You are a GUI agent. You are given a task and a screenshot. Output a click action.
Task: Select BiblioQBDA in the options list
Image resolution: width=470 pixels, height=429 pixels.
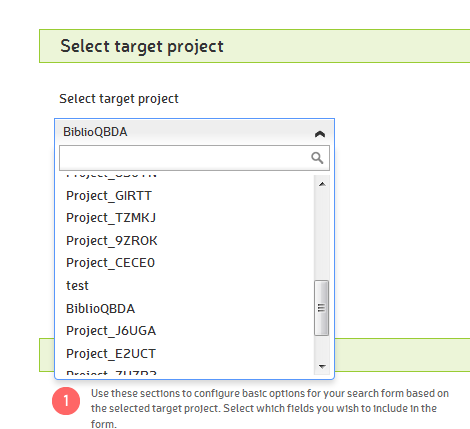(190, 309)
